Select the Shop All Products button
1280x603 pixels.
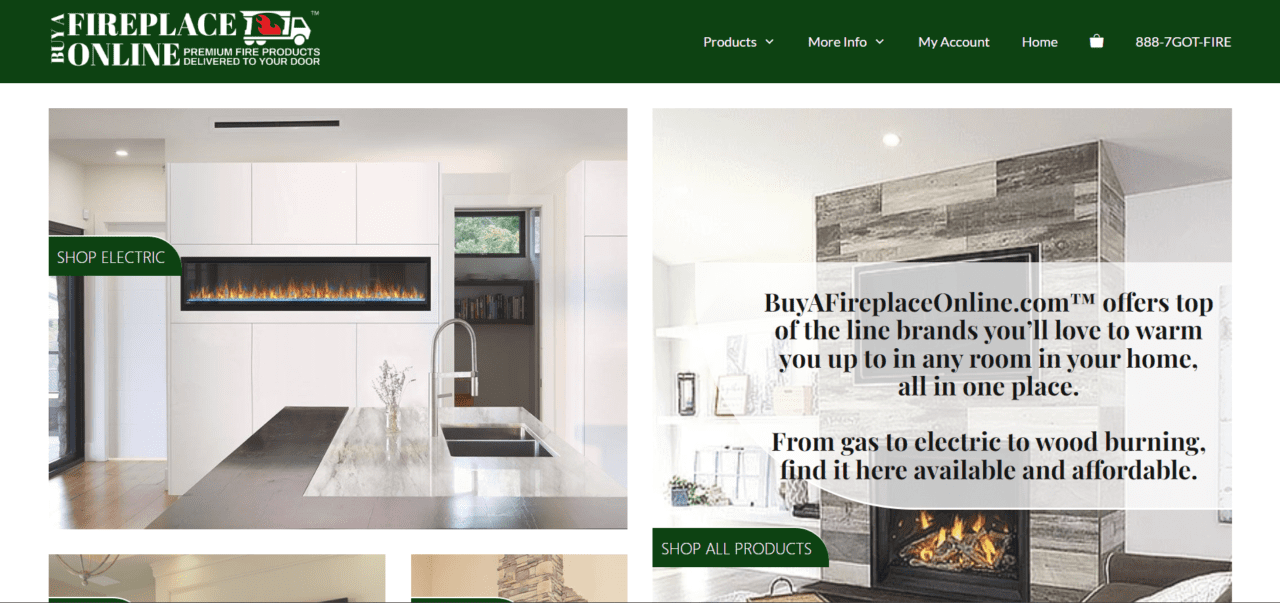point(740,548)
